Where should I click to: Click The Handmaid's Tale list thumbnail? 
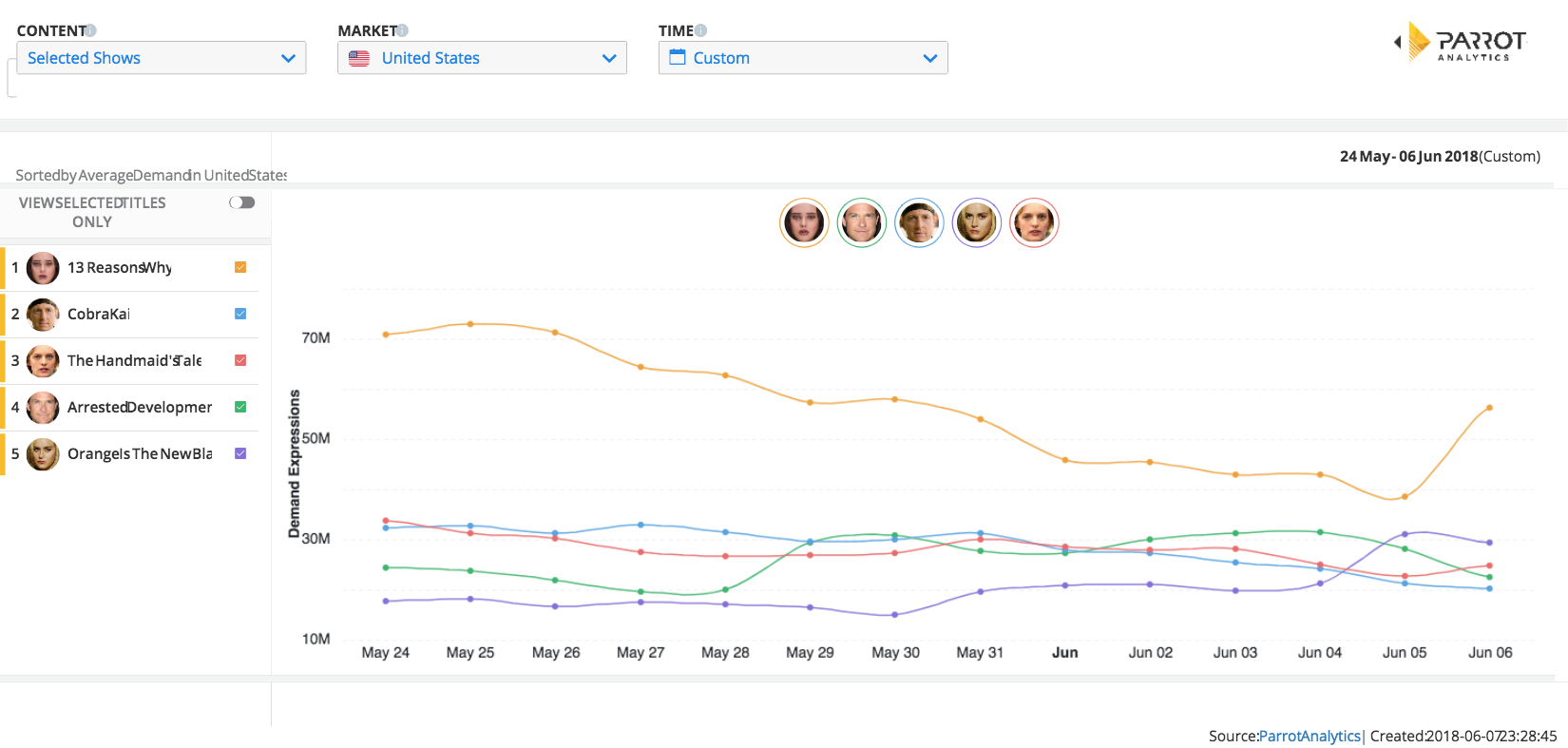(x=43, y=361)
